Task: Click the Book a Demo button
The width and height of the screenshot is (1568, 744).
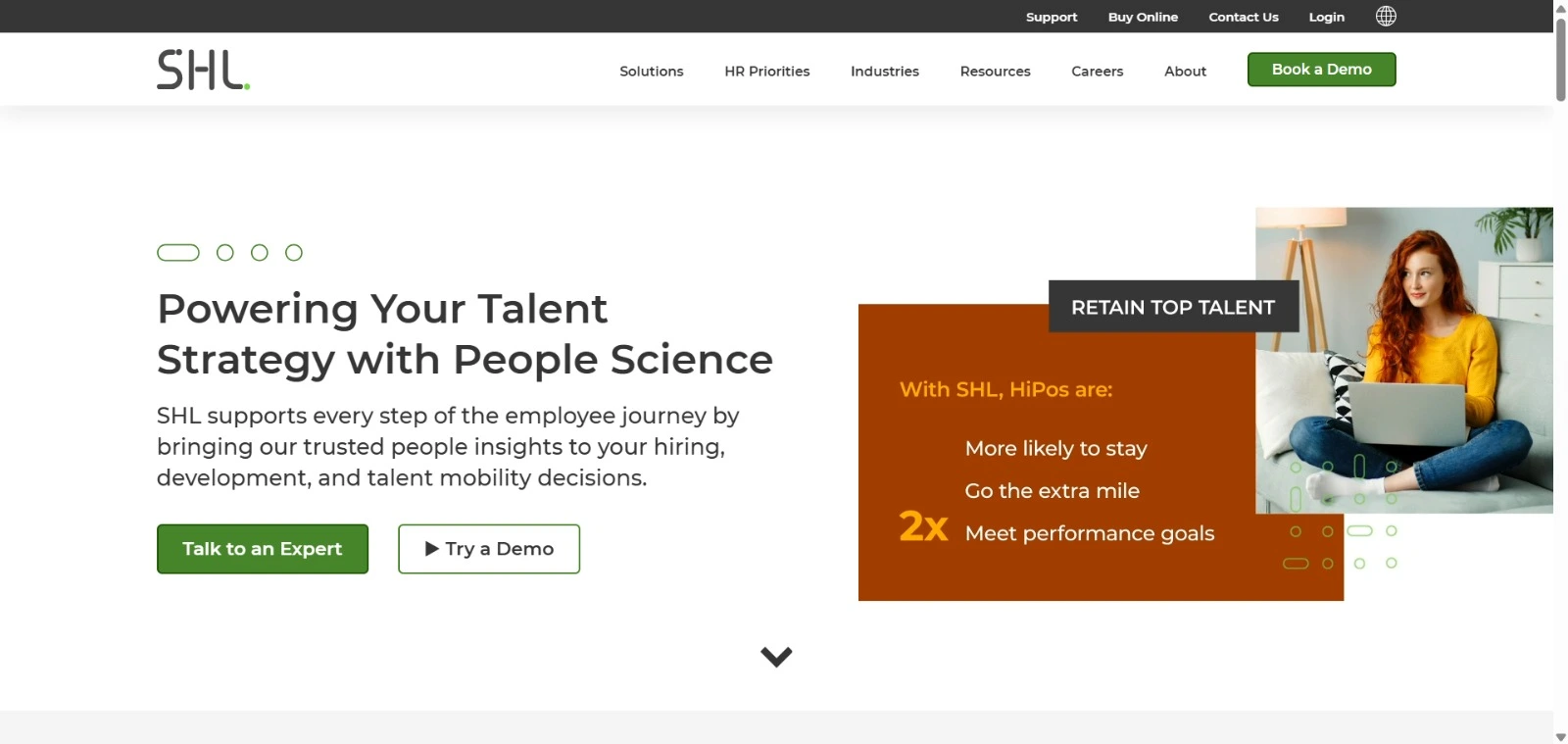Action: tap(1321, 70)
